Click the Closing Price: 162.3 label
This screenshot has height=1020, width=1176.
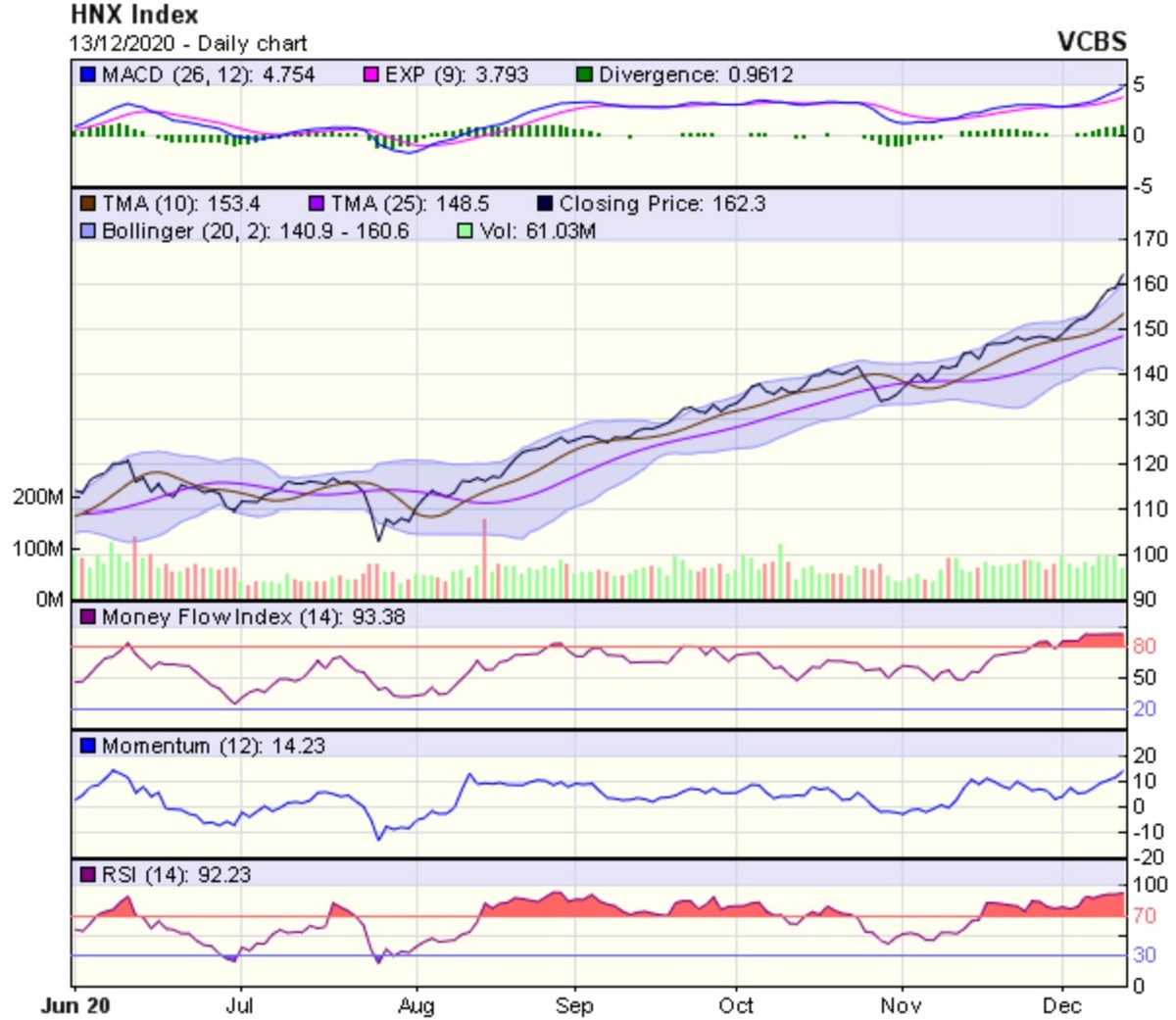(661, 205)
